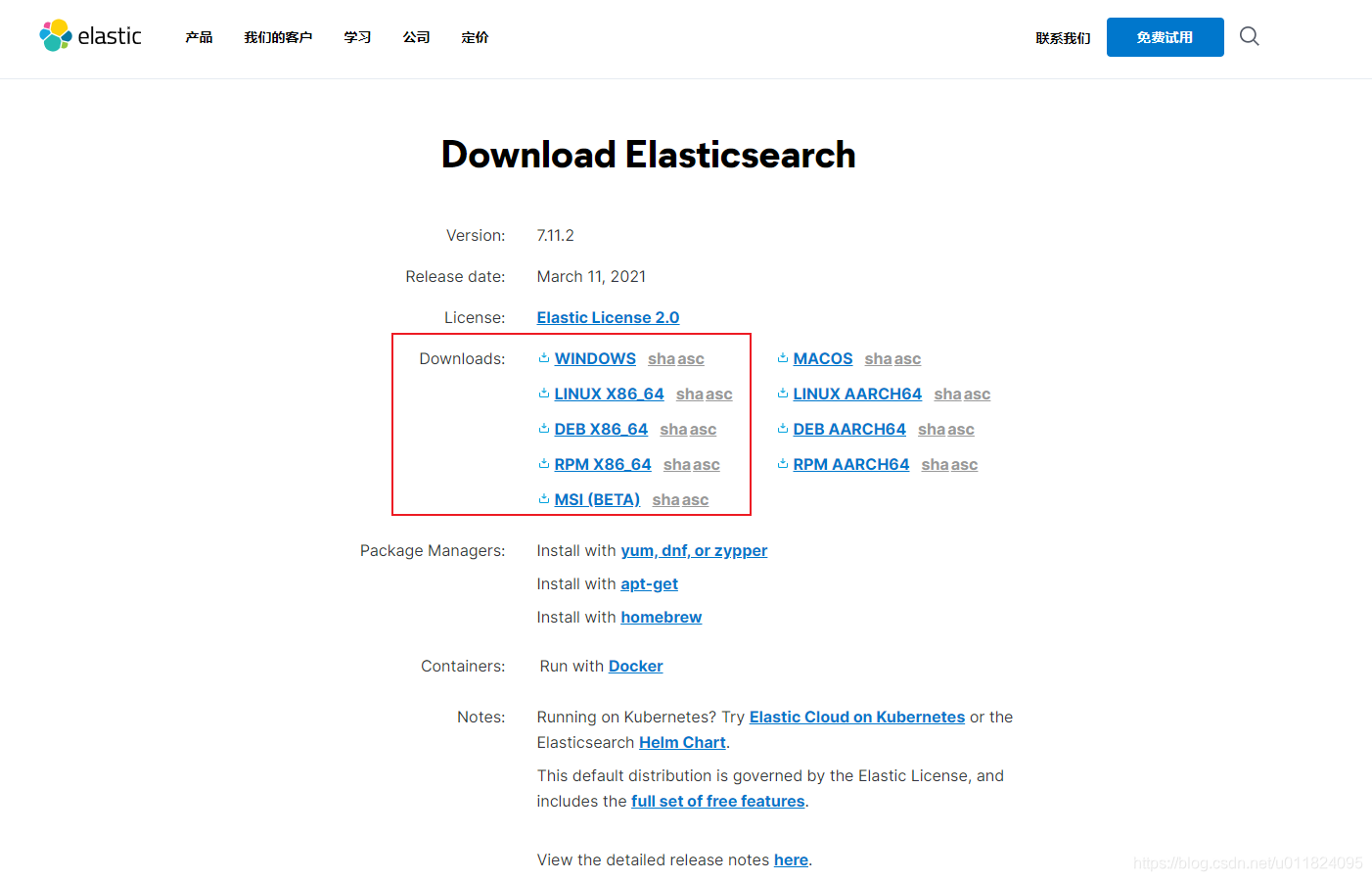Open asc link for RPM X86_64
Screen dimensions: 1372x881
click(706, 465)
